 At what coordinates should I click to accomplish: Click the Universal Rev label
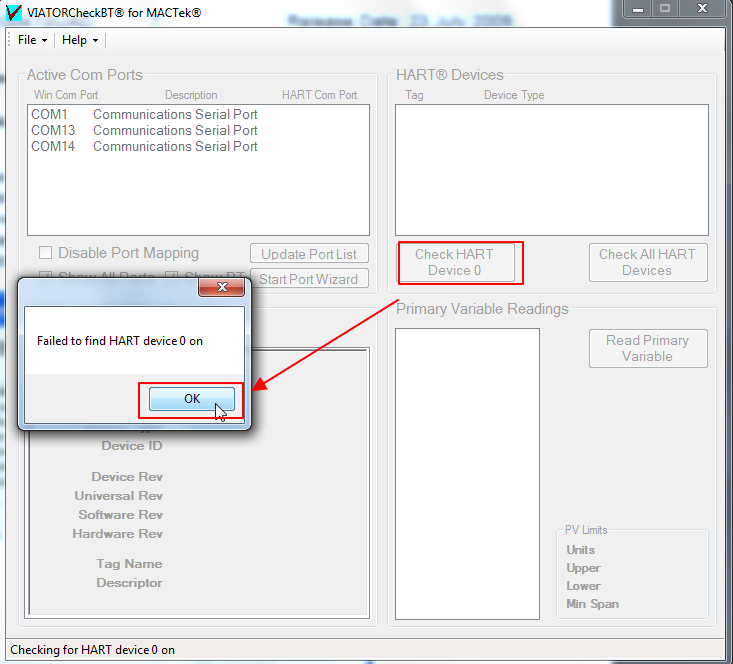pos(119,496)
